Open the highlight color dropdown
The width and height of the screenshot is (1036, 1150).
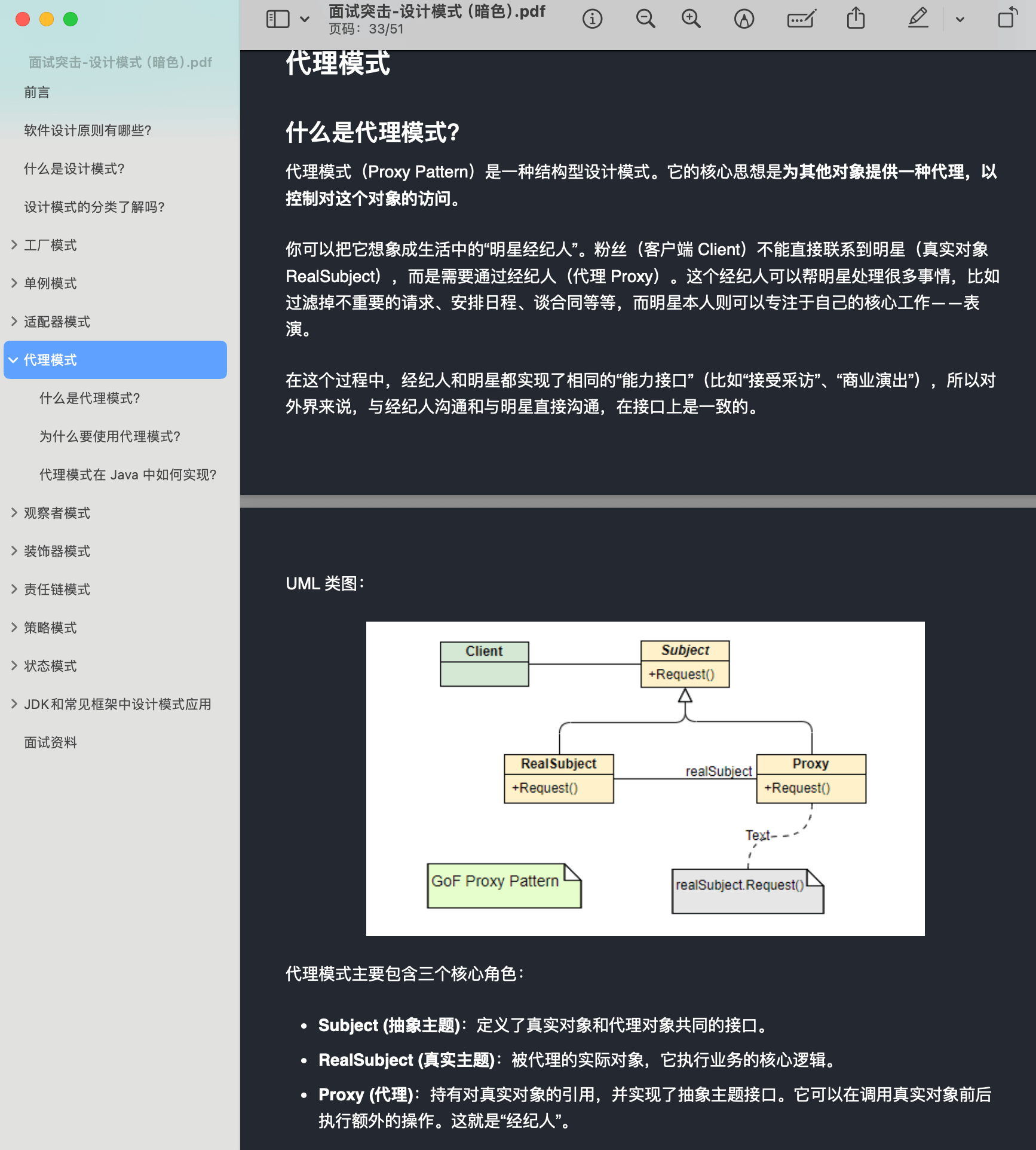[958, 19]
